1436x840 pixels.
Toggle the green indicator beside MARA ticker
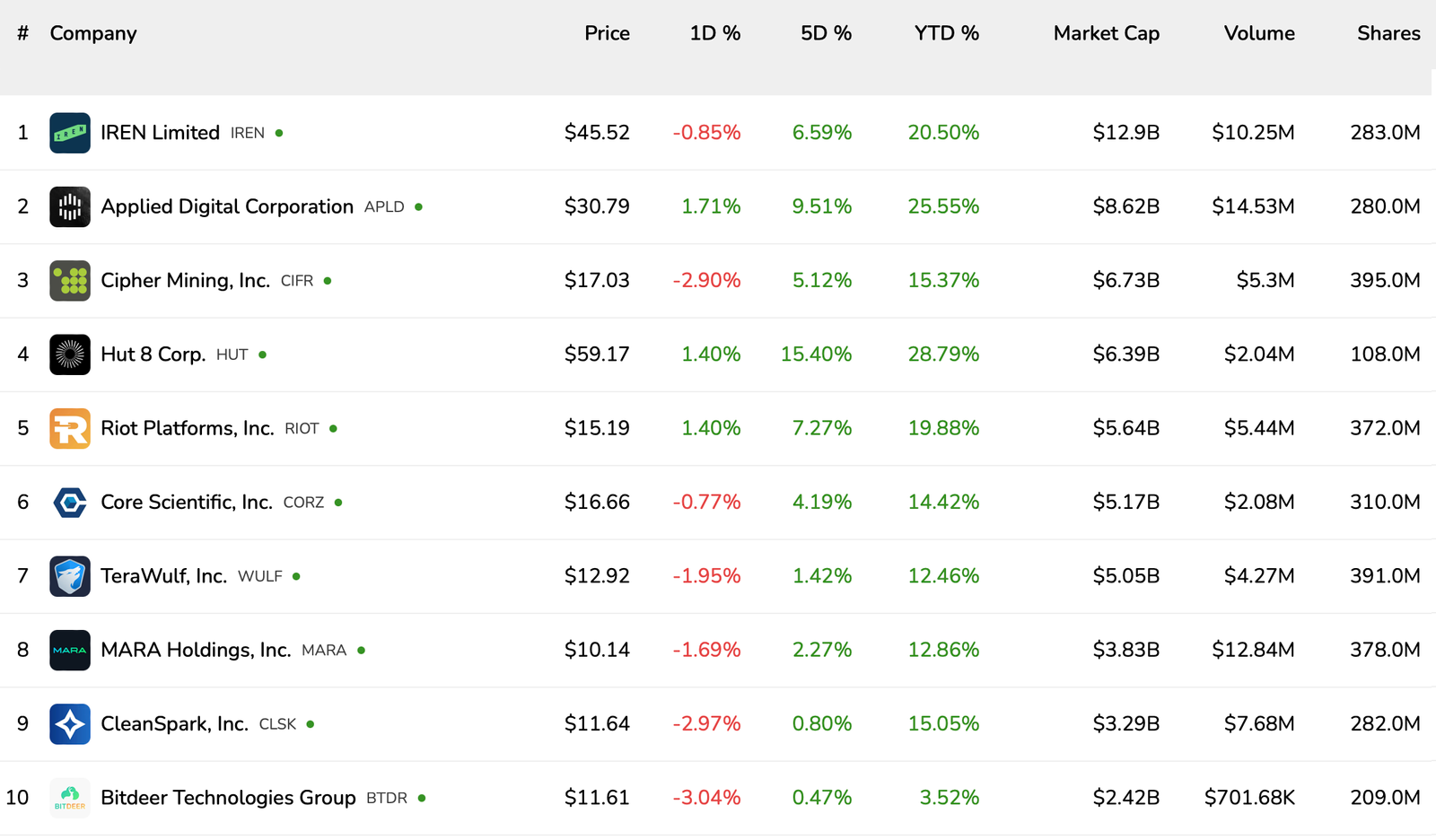point(362,650)
